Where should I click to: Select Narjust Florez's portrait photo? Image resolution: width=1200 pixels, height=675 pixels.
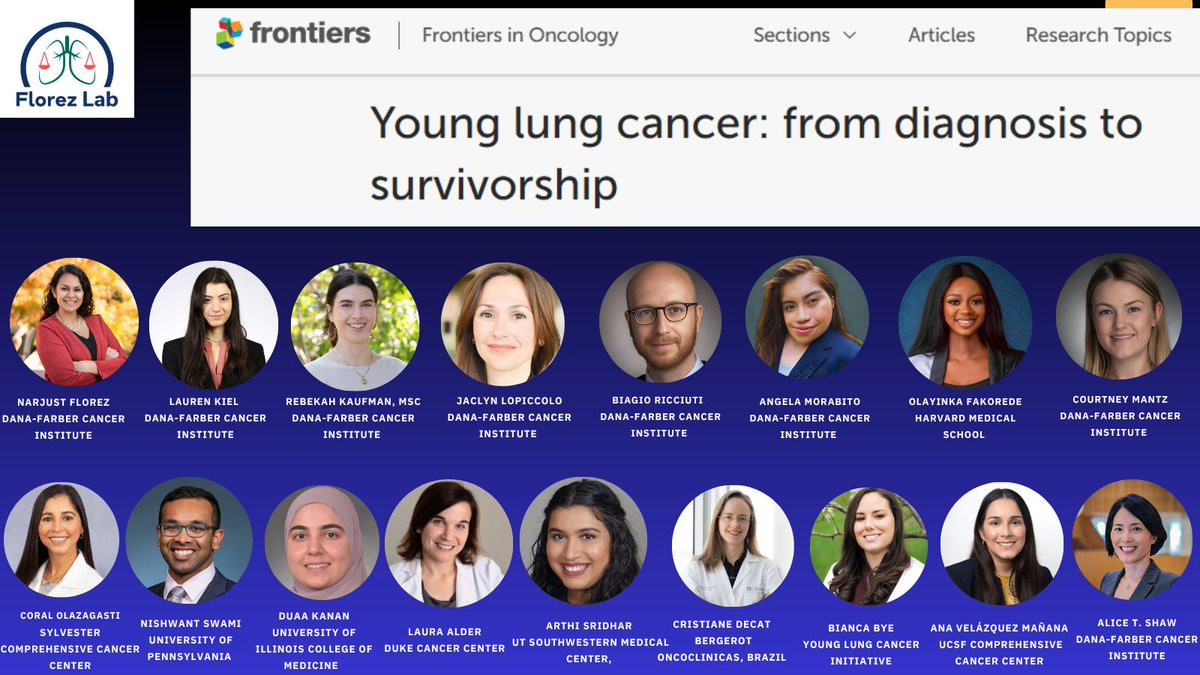pos(74,322)
